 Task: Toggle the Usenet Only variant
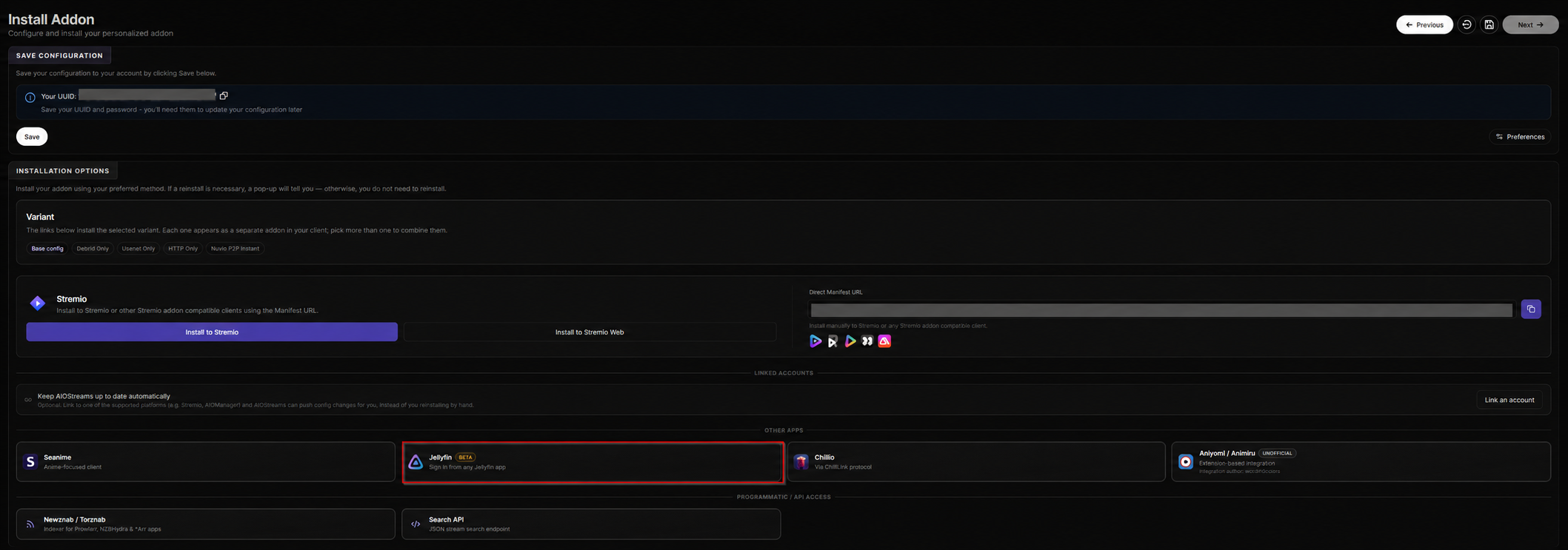point(139,249)
